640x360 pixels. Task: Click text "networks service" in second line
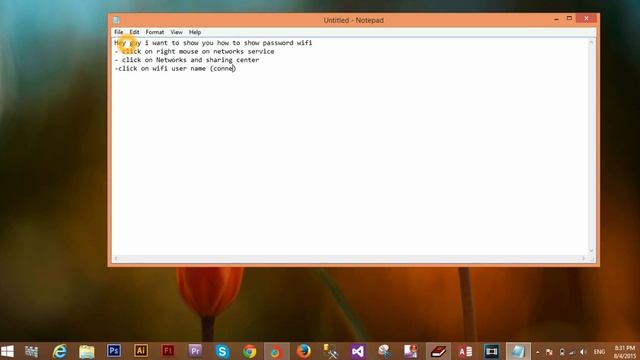[x=244, y=51]
